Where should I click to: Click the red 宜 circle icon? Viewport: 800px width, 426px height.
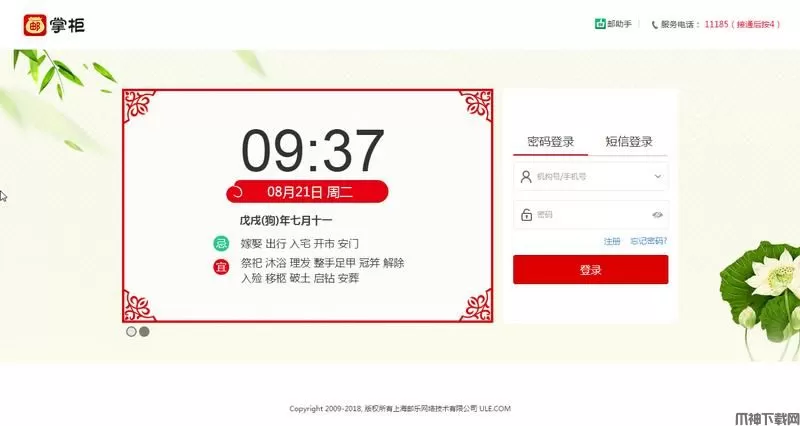[221, 266]
